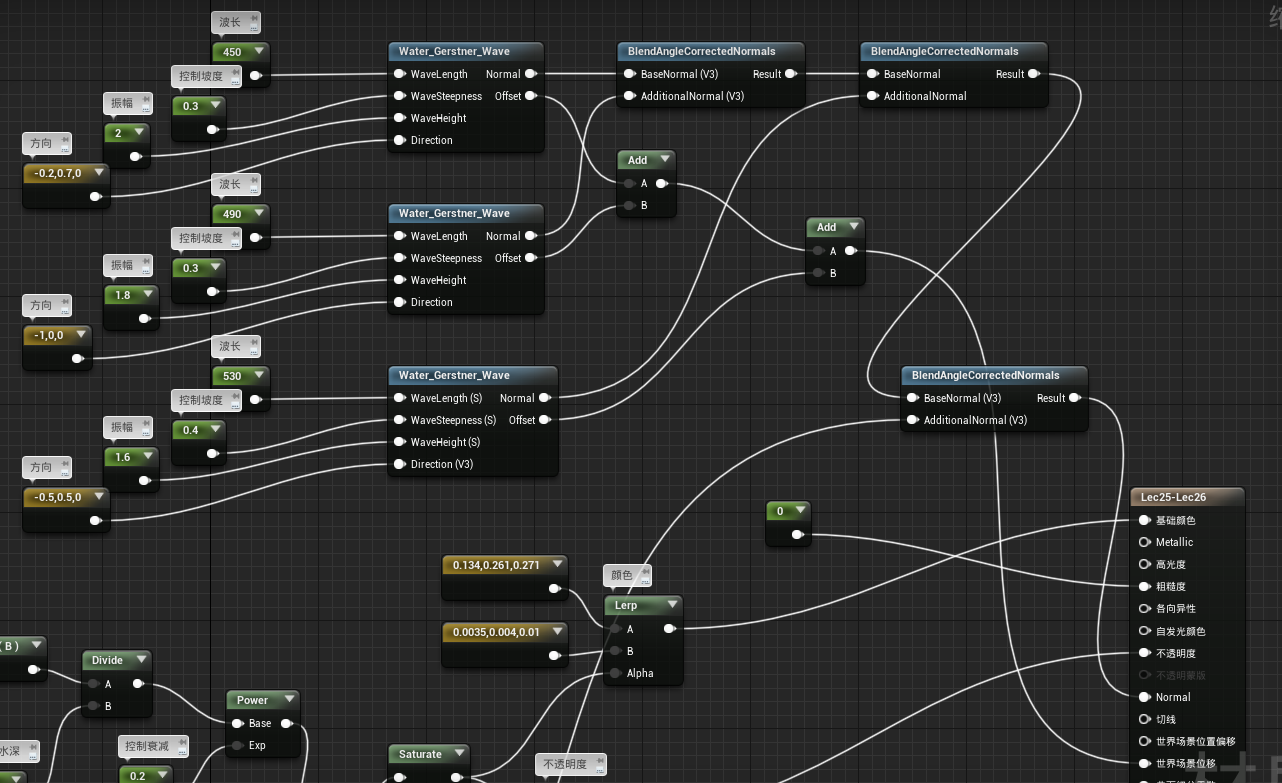This screenshot has height=783, width=1282.
Task: Click the WaveHeight (S) input pin
Action: pos(399,442)
